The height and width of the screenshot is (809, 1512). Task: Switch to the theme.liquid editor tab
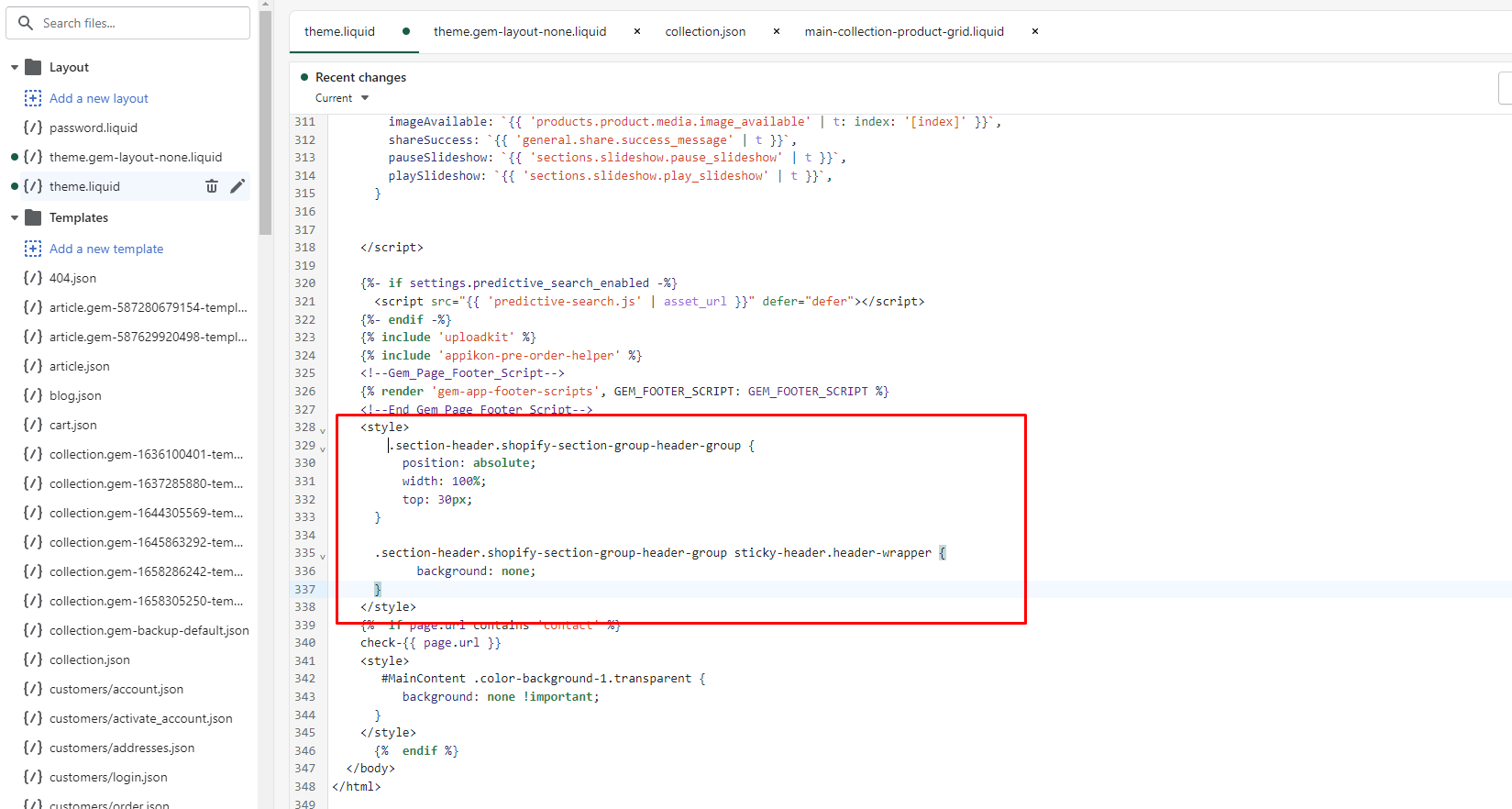coord(339,31)
